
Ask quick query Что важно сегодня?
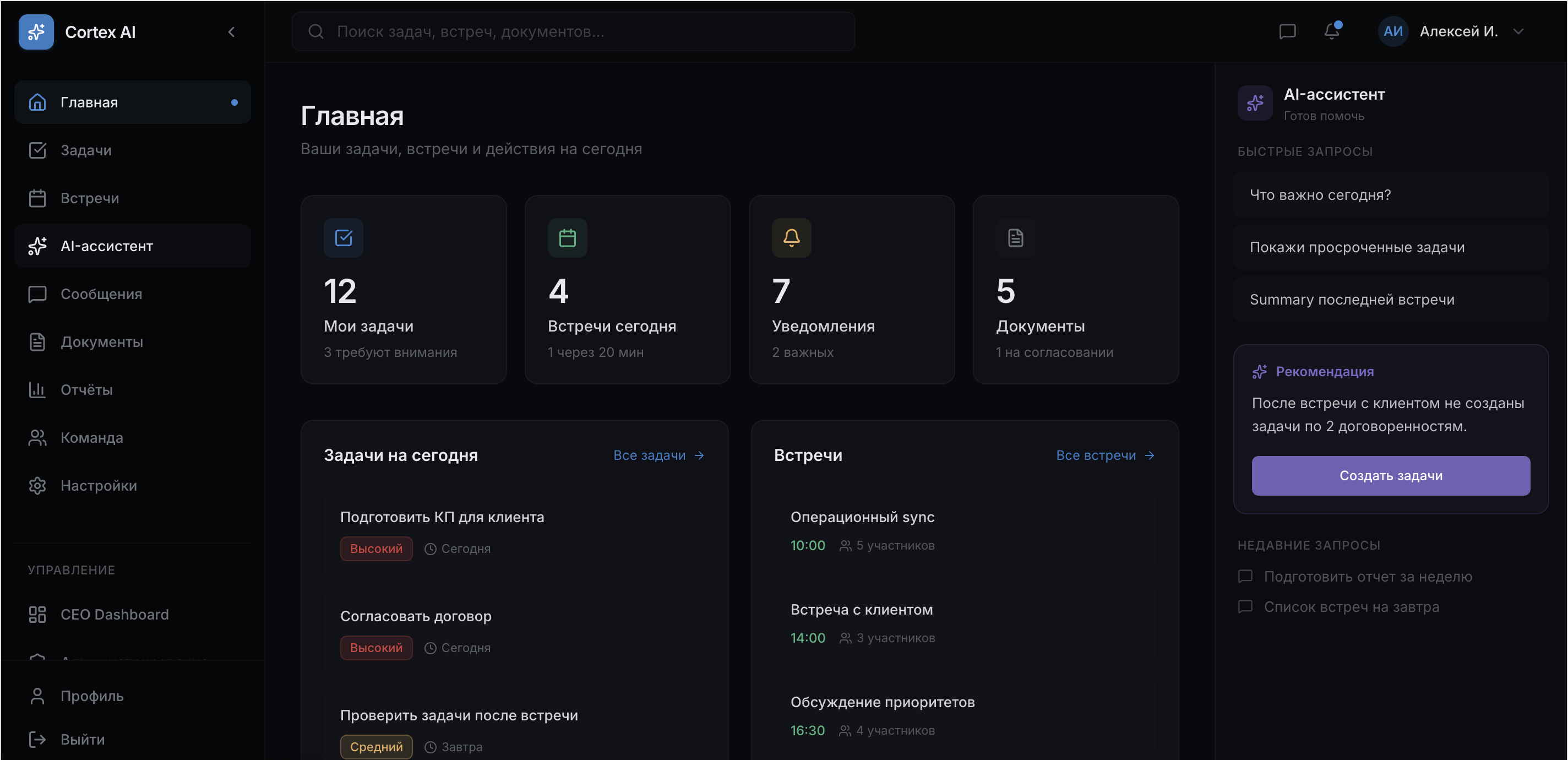coord(1391,195)
